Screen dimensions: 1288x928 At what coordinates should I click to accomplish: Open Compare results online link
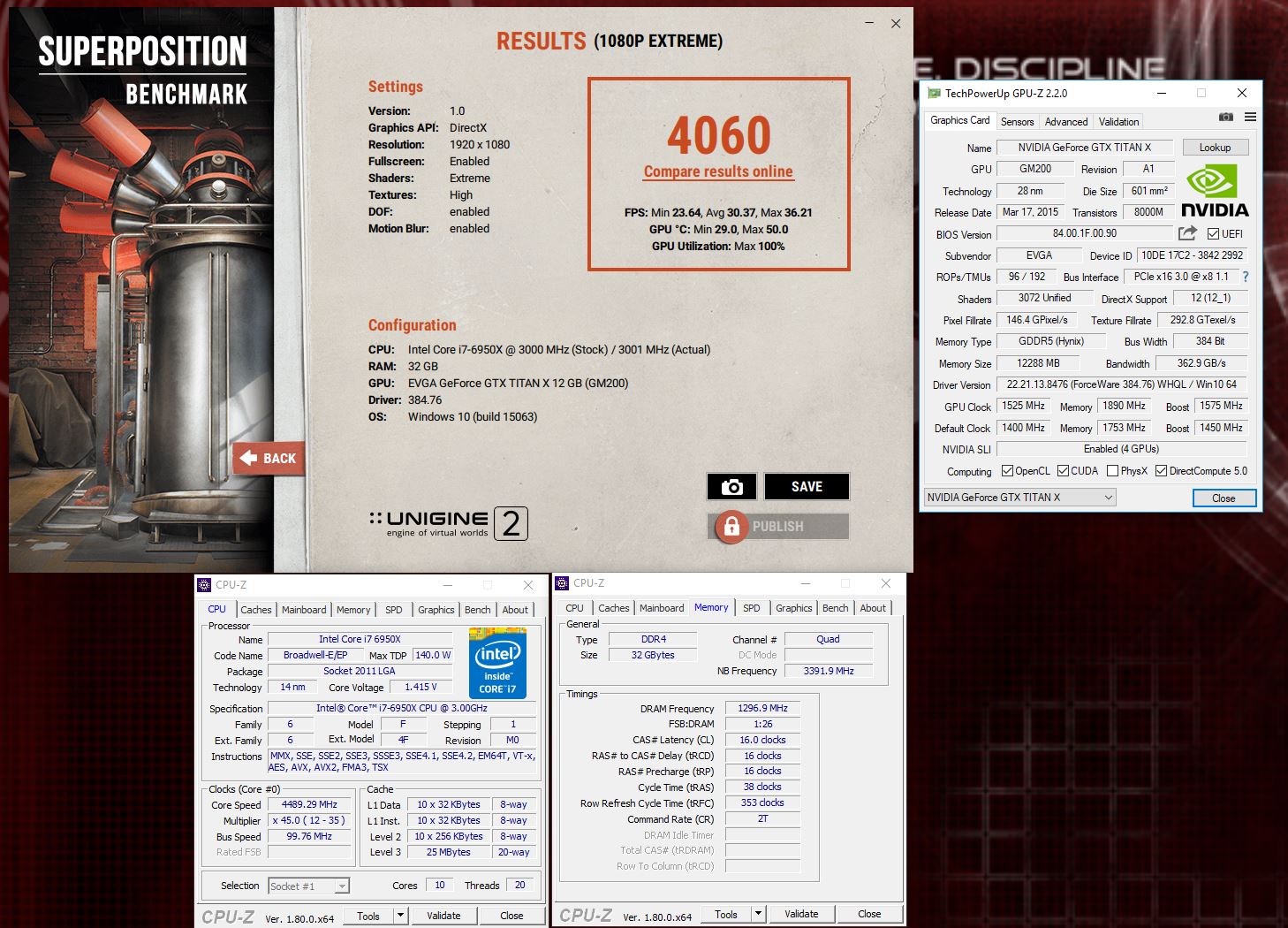coord(718,171)
